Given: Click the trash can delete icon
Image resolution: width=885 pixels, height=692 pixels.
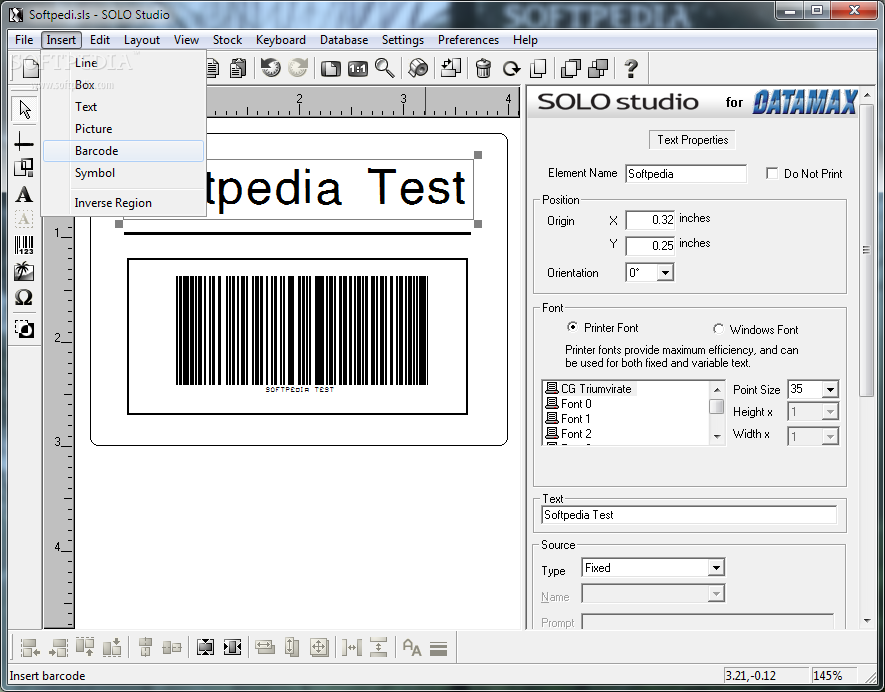Looking at the screenshot, I should [x=483, y=68].
